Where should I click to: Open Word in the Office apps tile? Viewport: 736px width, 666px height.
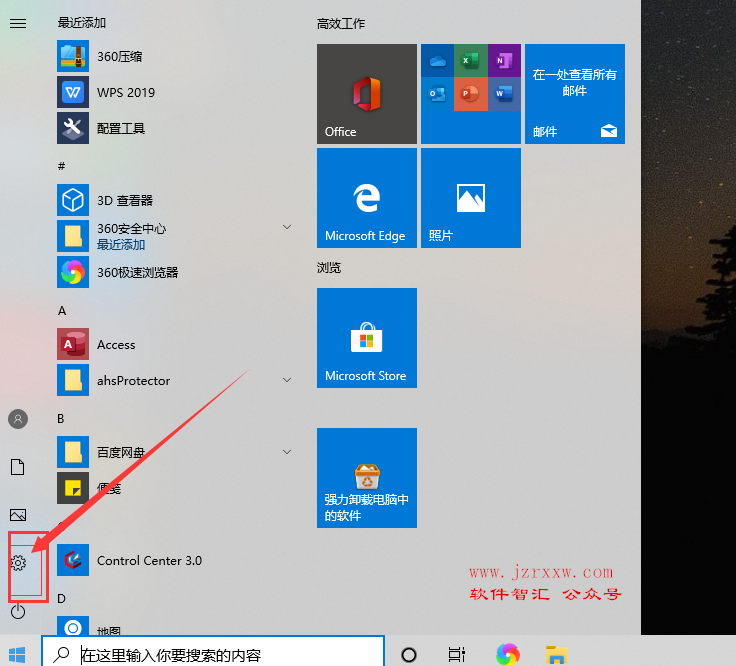pyautogui.click(x=504, y=94)
